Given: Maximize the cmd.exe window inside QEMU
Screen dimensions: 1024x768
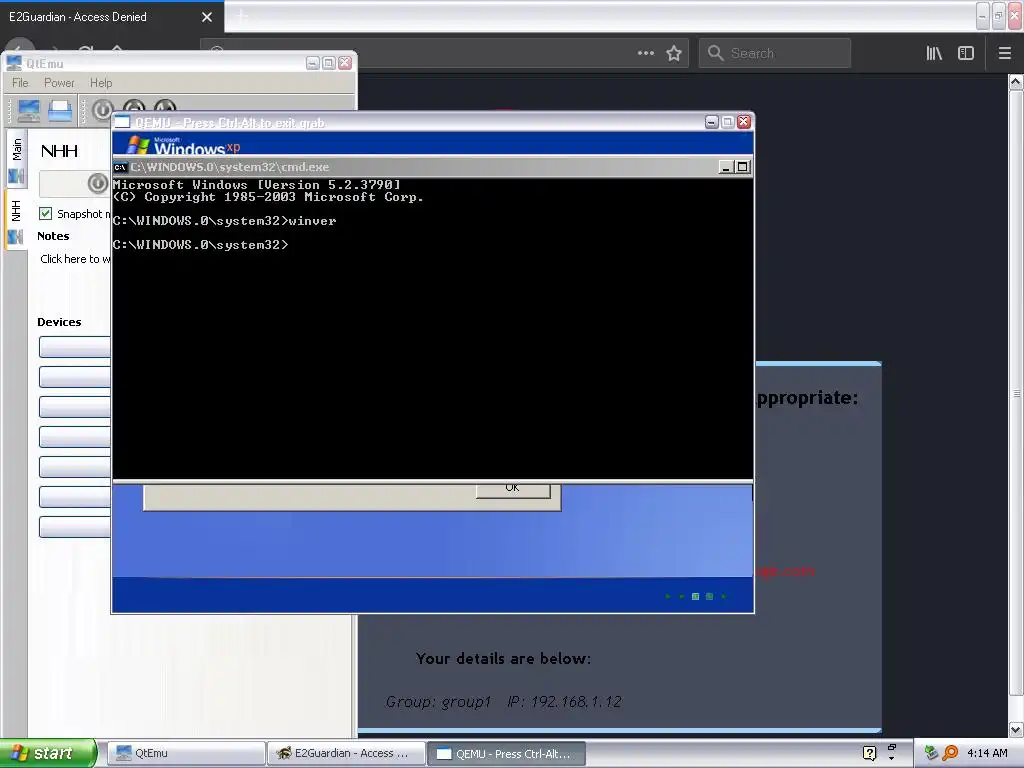Looking at the screenshot, I should coord(743,167).
